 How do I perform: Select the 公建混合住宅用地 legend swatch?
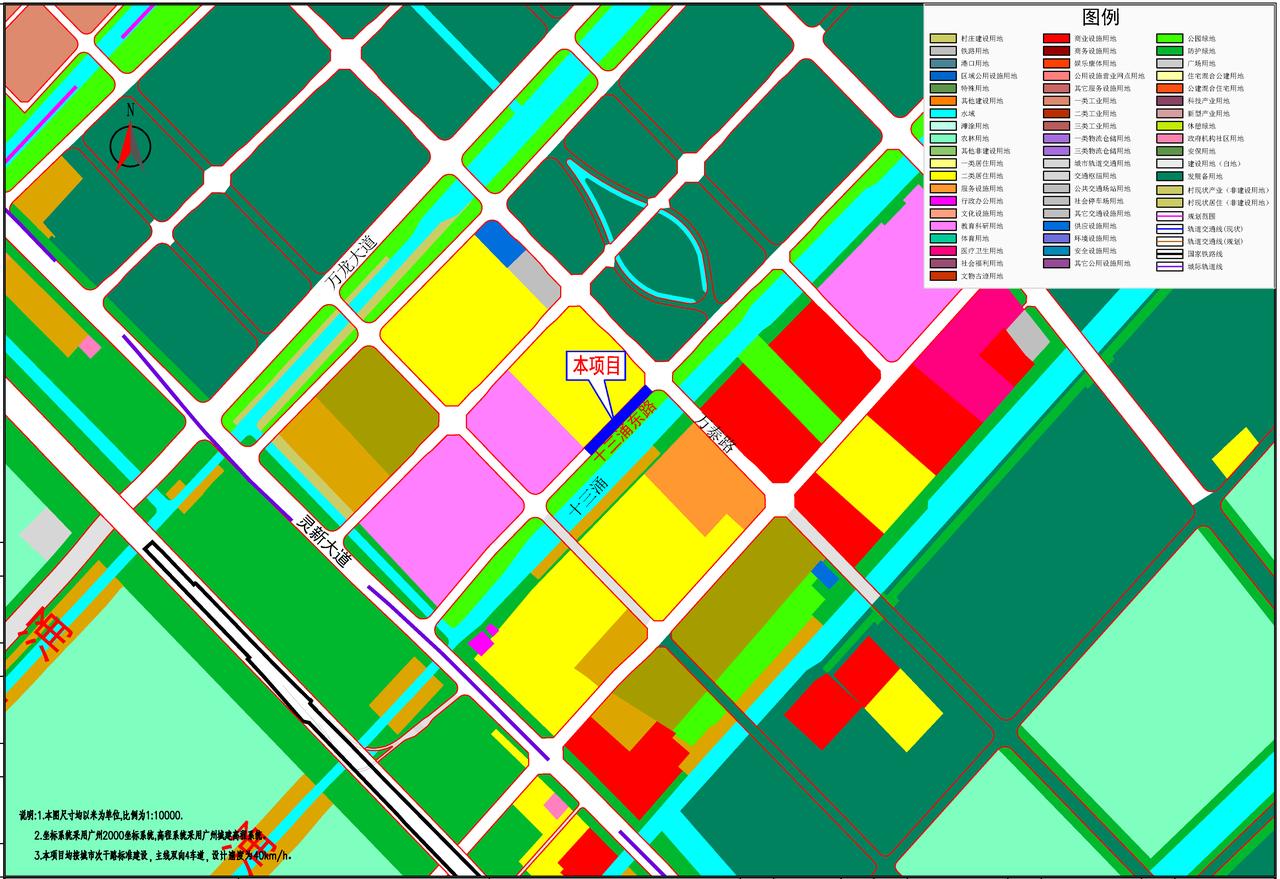(x=1170, y=89)
